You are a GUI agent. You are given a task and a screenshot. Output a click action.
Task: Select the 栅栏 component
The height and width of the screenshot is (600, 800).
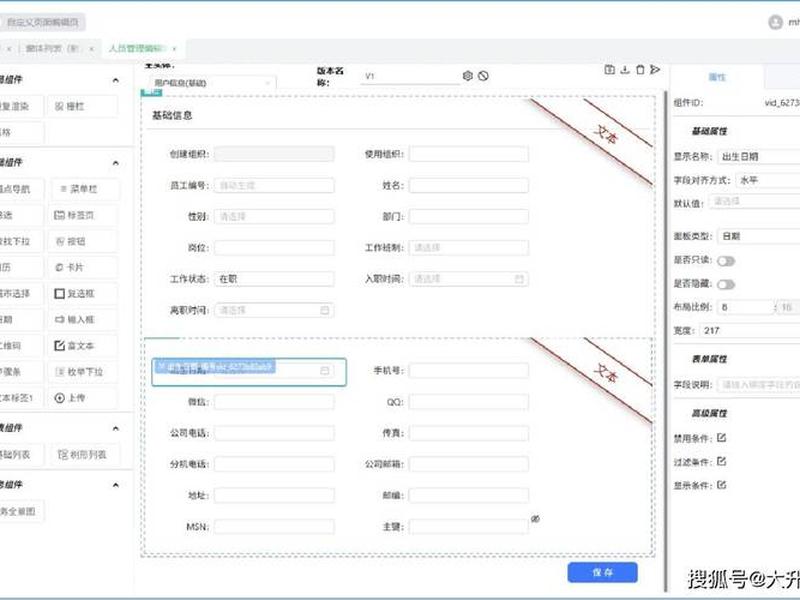[83, 106]
